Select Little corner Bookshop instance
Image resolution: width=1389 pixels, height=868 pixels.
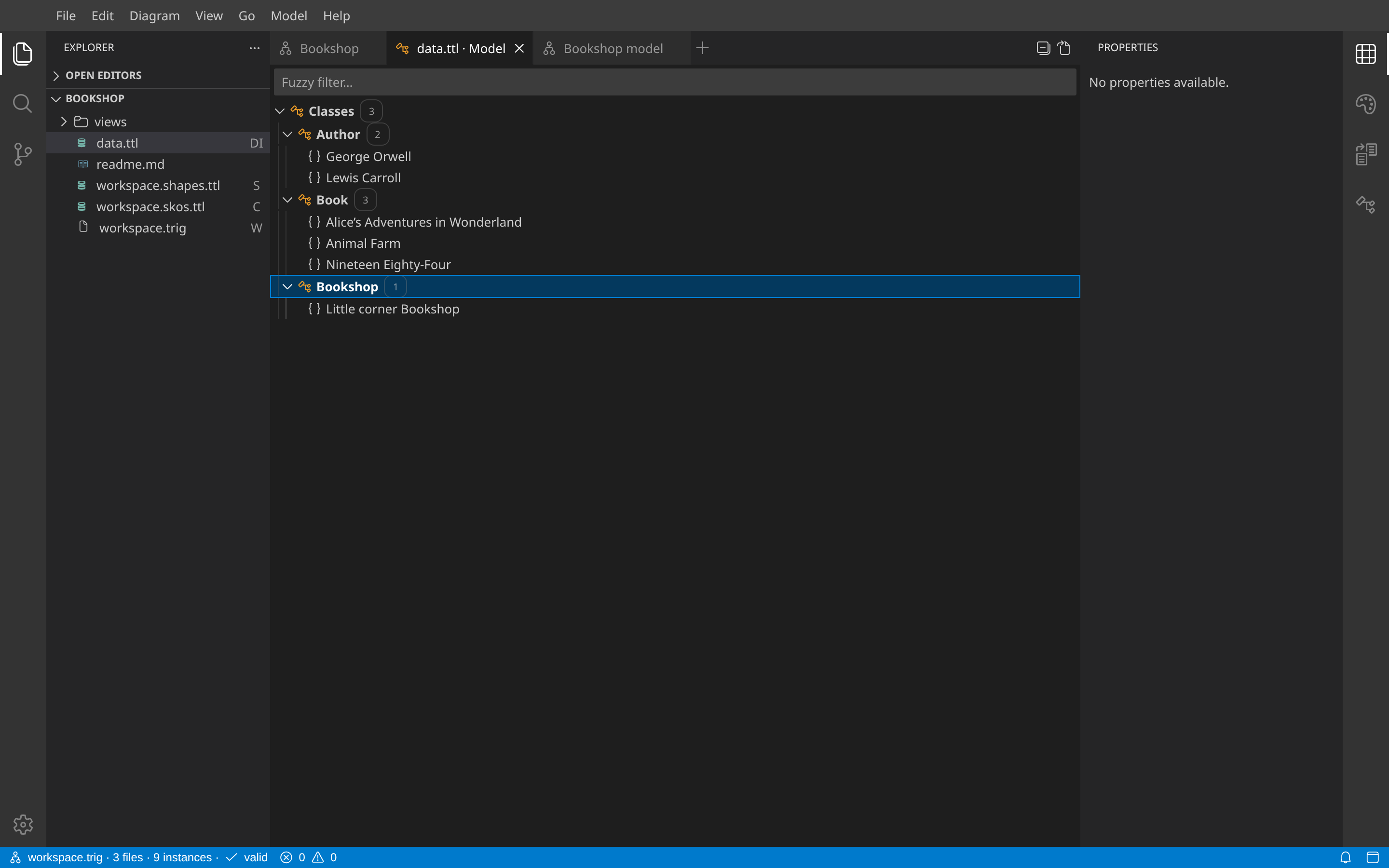click(674, 309)
